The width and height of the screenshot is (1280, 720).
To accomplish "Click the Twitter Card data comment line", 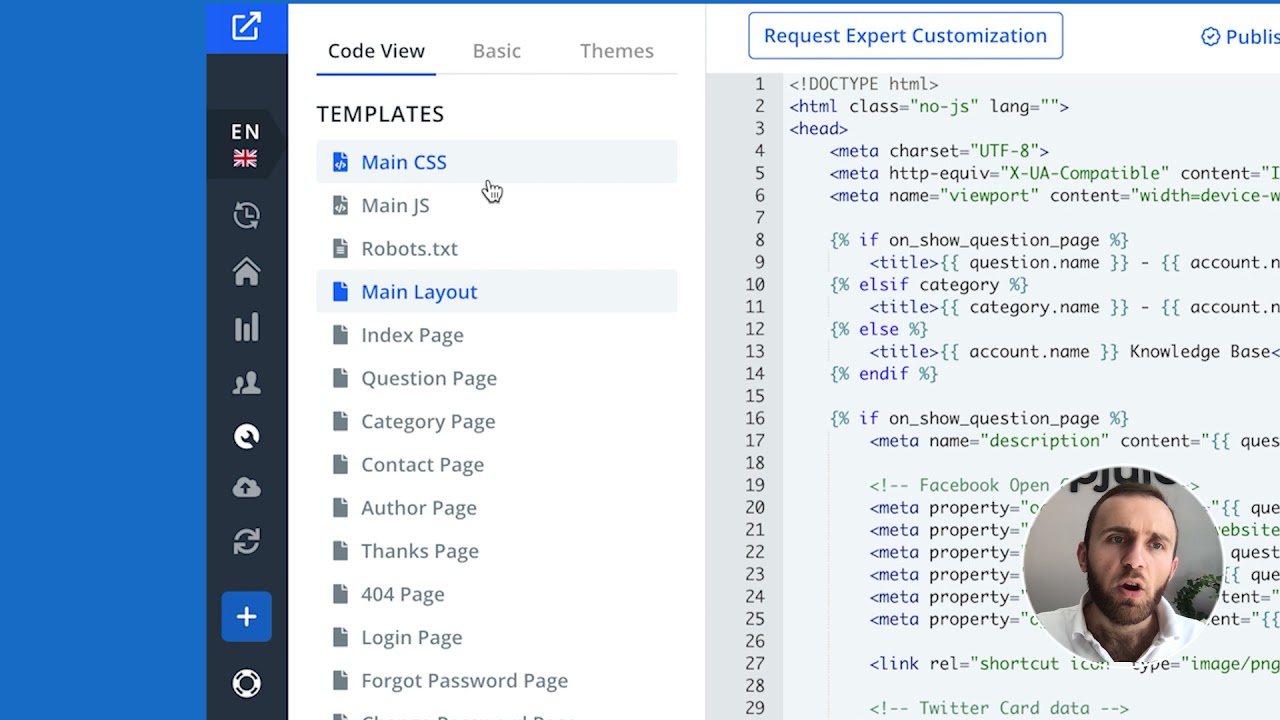I will pyautogui.click(x=999, y=708).
